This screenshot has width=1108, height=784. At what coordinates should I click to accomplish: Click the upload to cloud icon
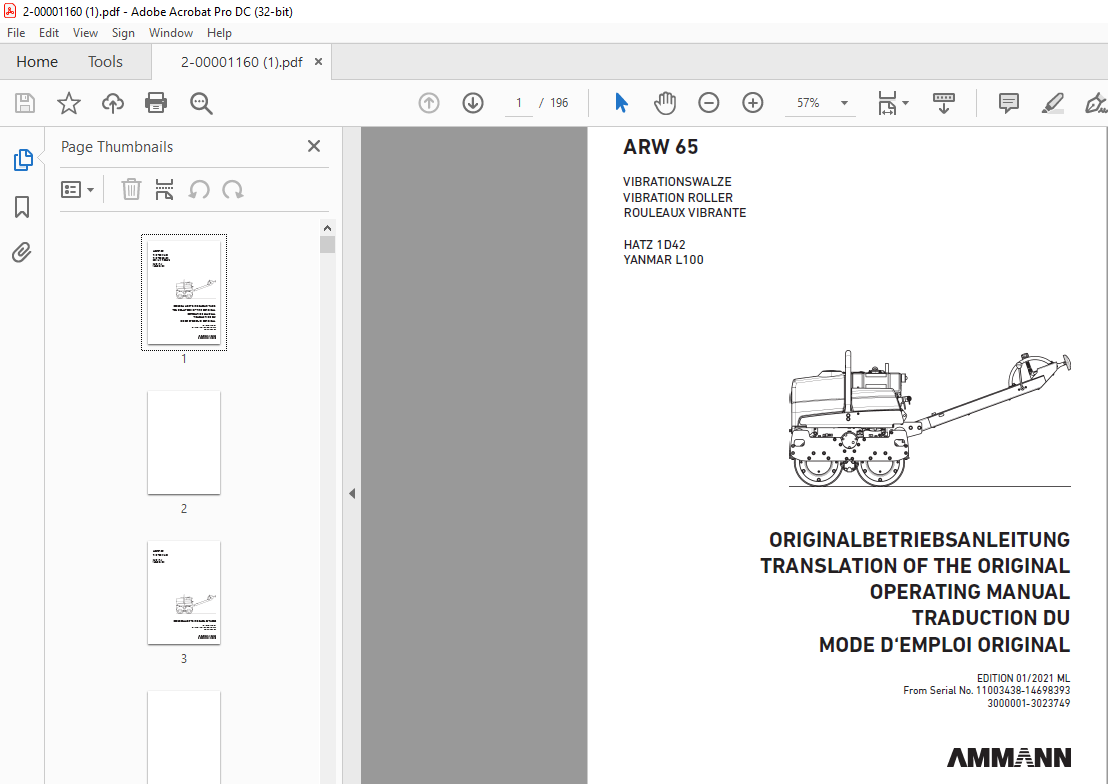pyautogui.click(x=112, y=103)
